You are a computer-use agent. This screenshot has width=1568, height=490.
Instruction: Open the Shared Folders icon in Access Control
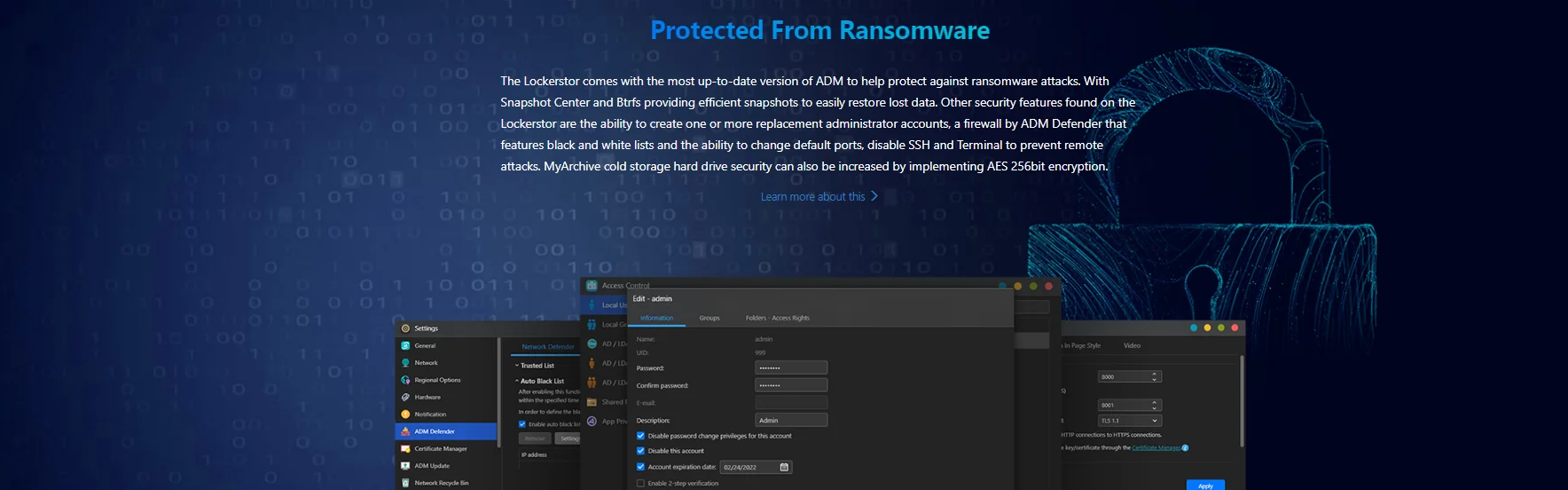point(592,402)
